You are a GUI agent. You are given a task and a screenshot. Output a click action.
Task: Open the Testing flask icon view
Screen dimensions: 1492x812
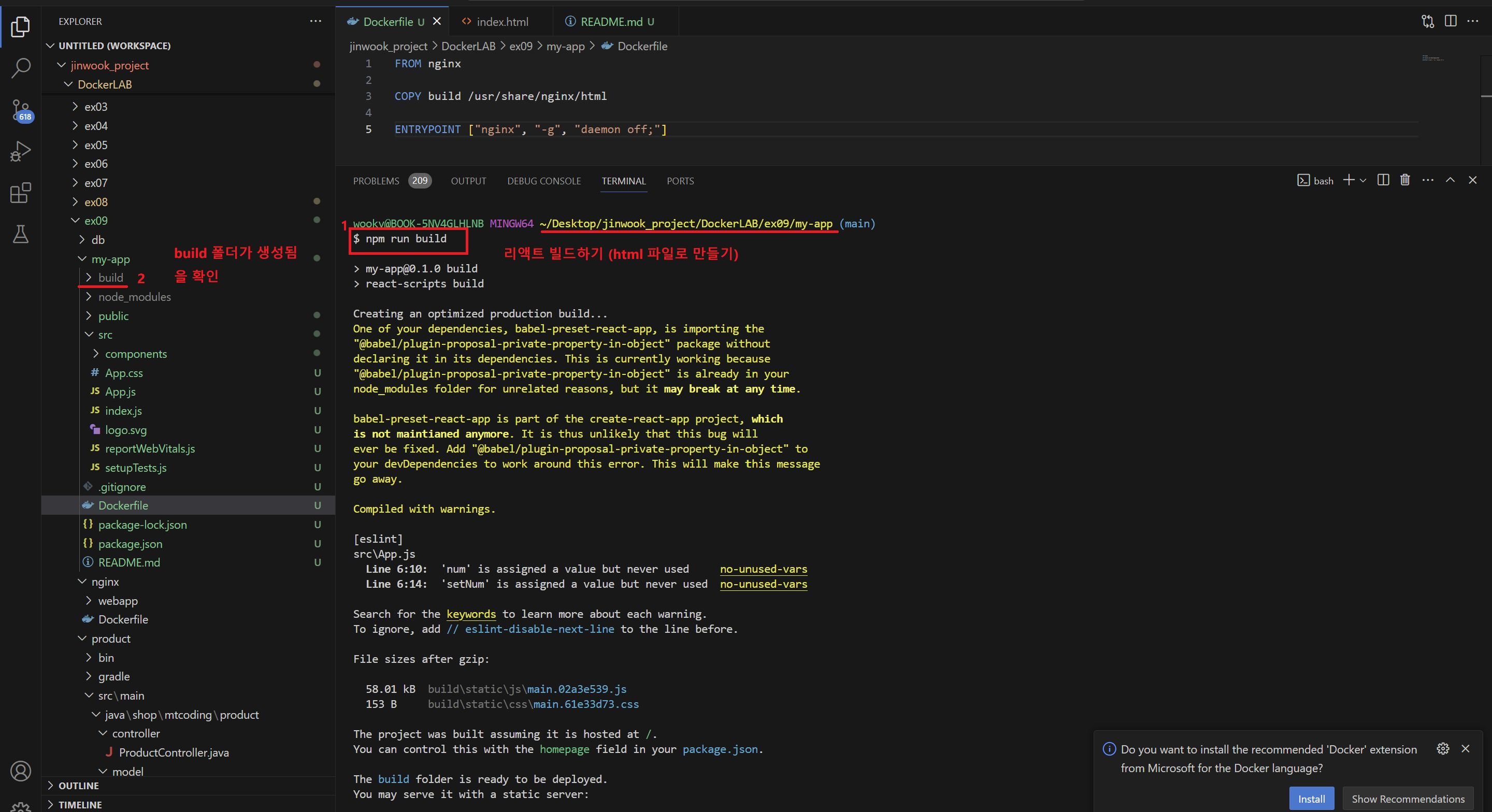(21, 235)
